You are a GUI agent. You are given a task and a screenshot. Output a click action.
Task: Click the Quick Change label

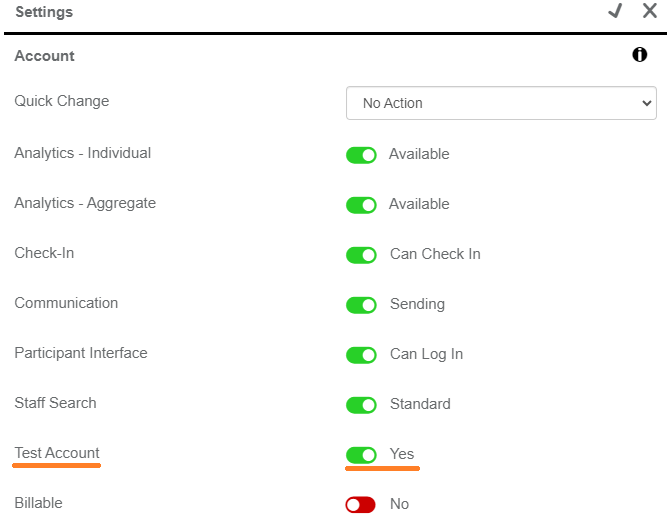pos(62,101)
